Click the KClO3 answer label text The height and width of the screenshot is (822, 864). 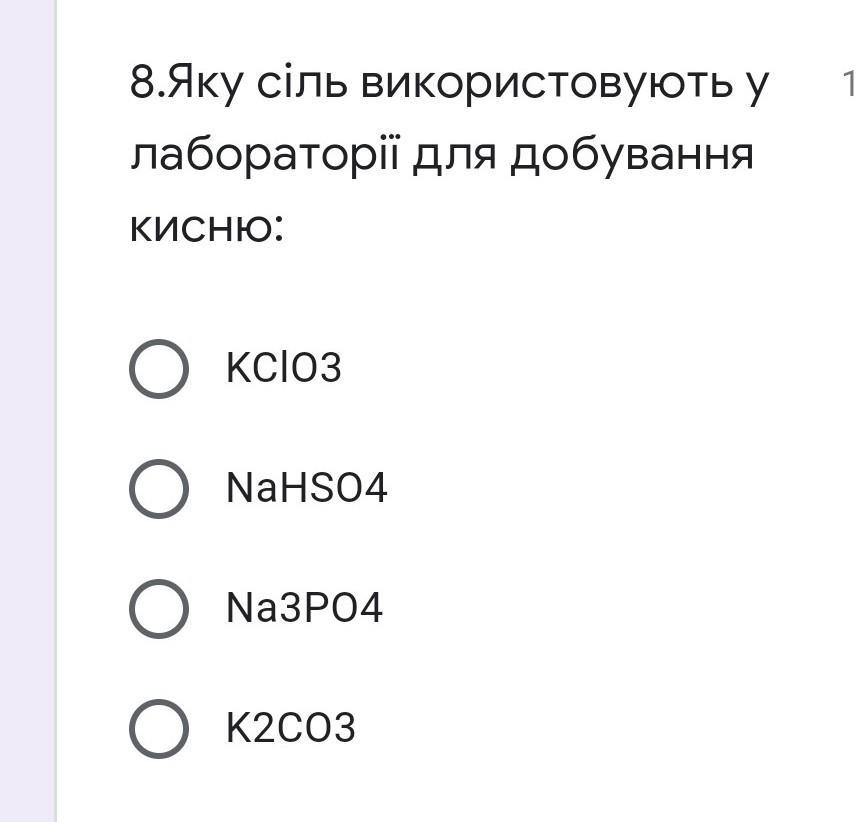tap(284, 367)
